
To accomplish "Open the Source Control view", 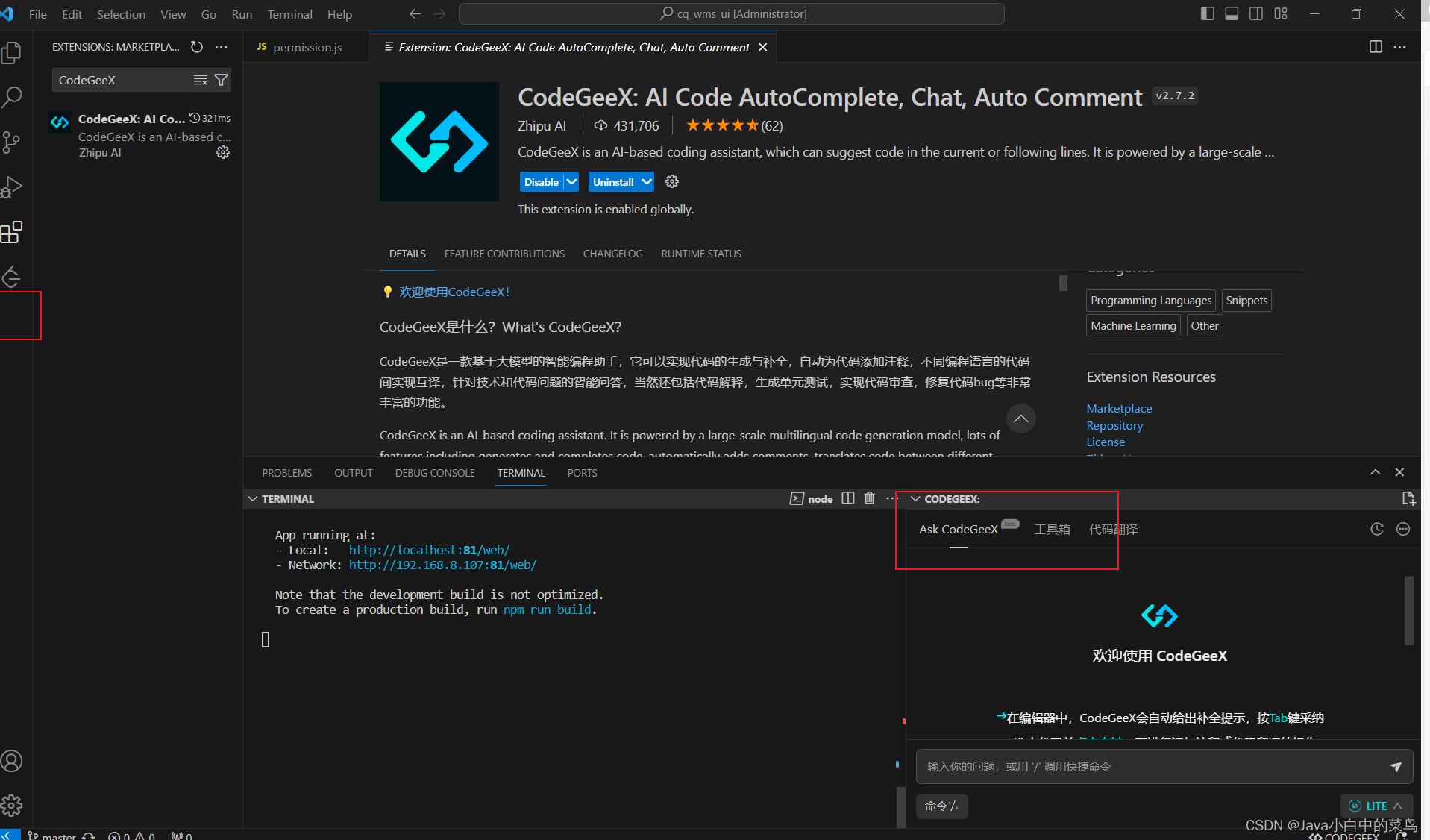I will click(12, 142).
